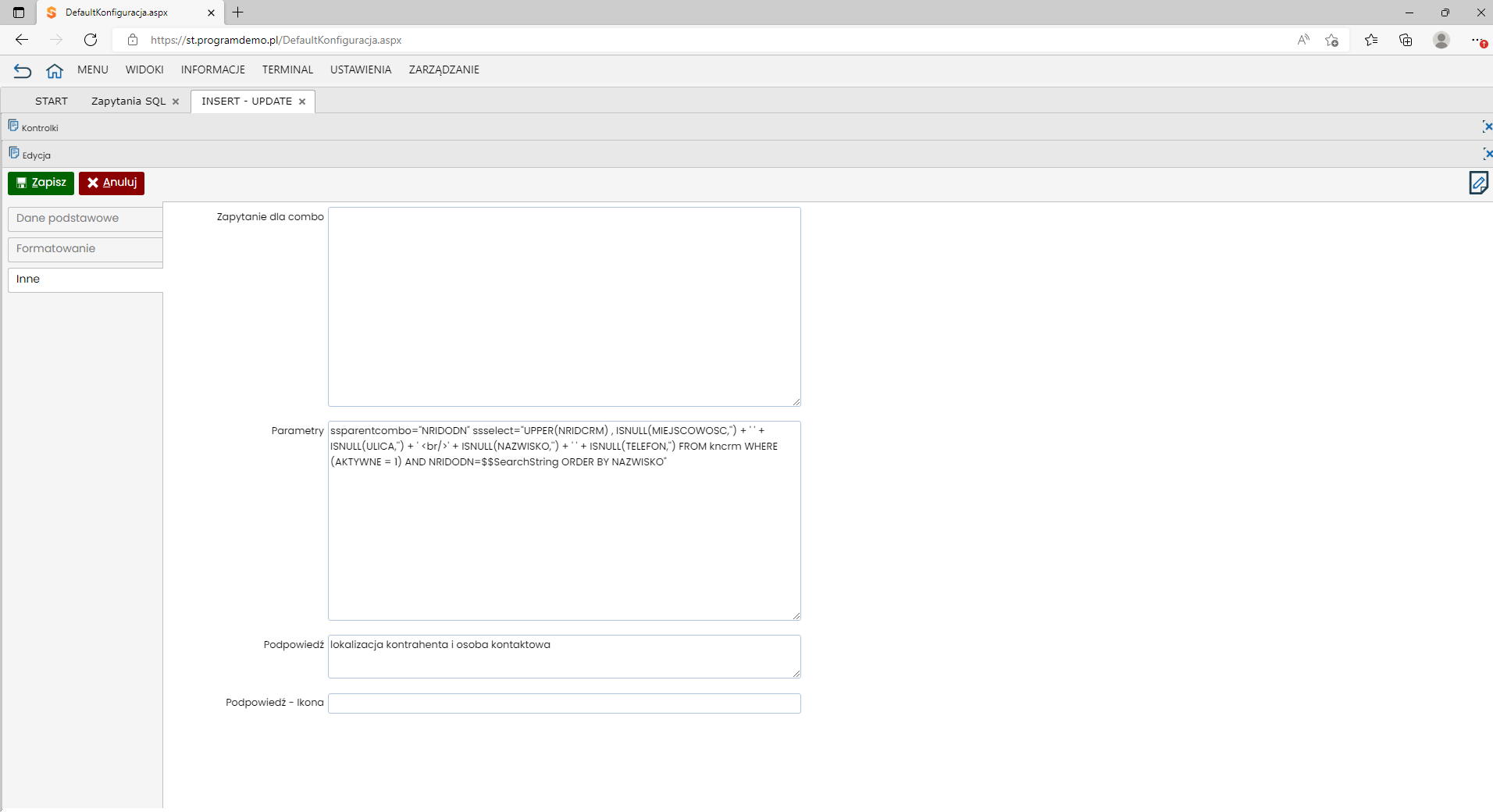This screenshot has height=812, width=1493.
Task: Close the INSERT - UPDATE tab
Action: (x=302, y=101)
